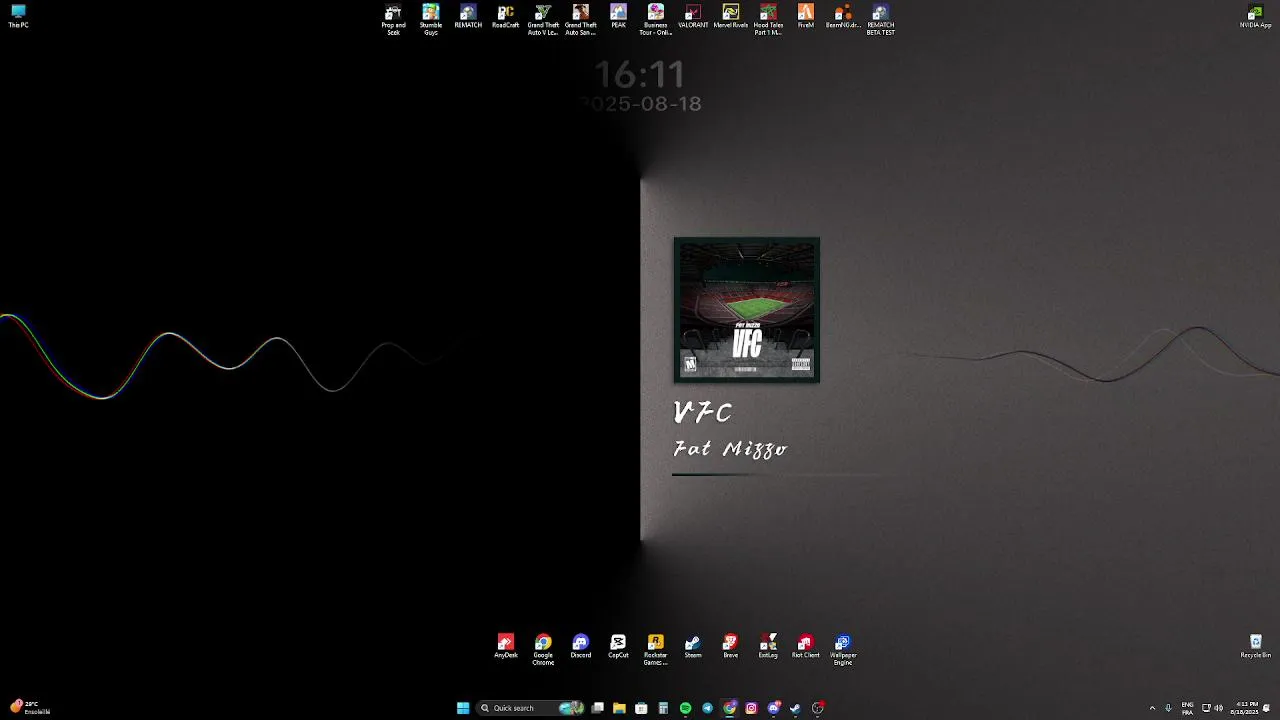The image size is (1280, 720).
Task: Open Steam from the taskbar
Action: click(795, 708)
